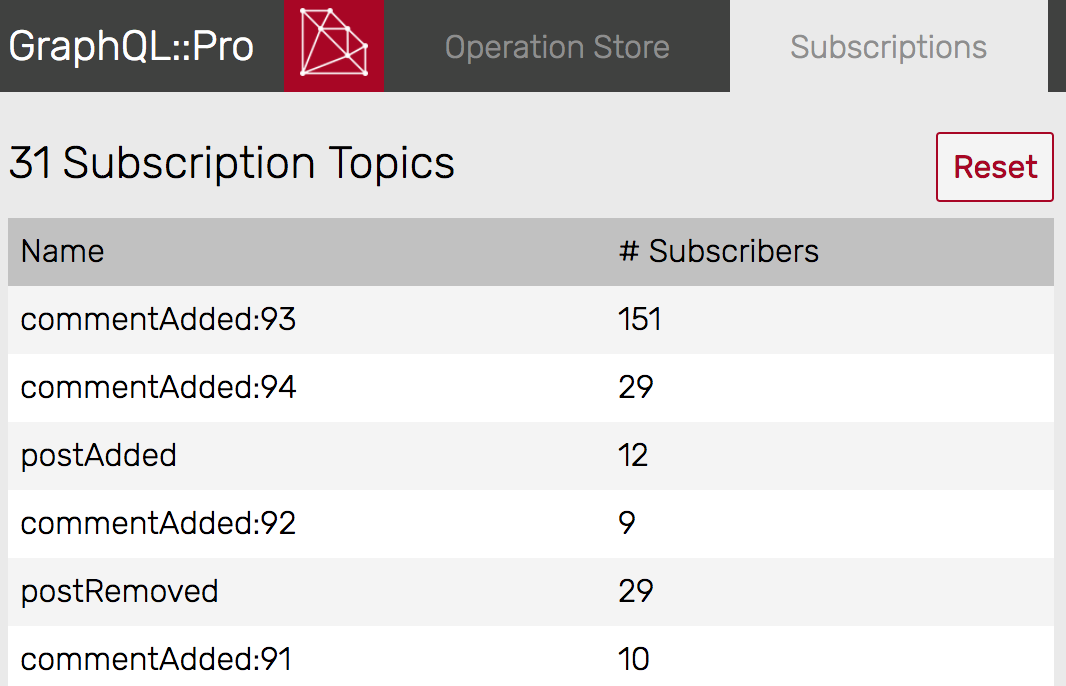Open the commentAdded:91 topic
The image size is (1066, 686).
point(158,659)
